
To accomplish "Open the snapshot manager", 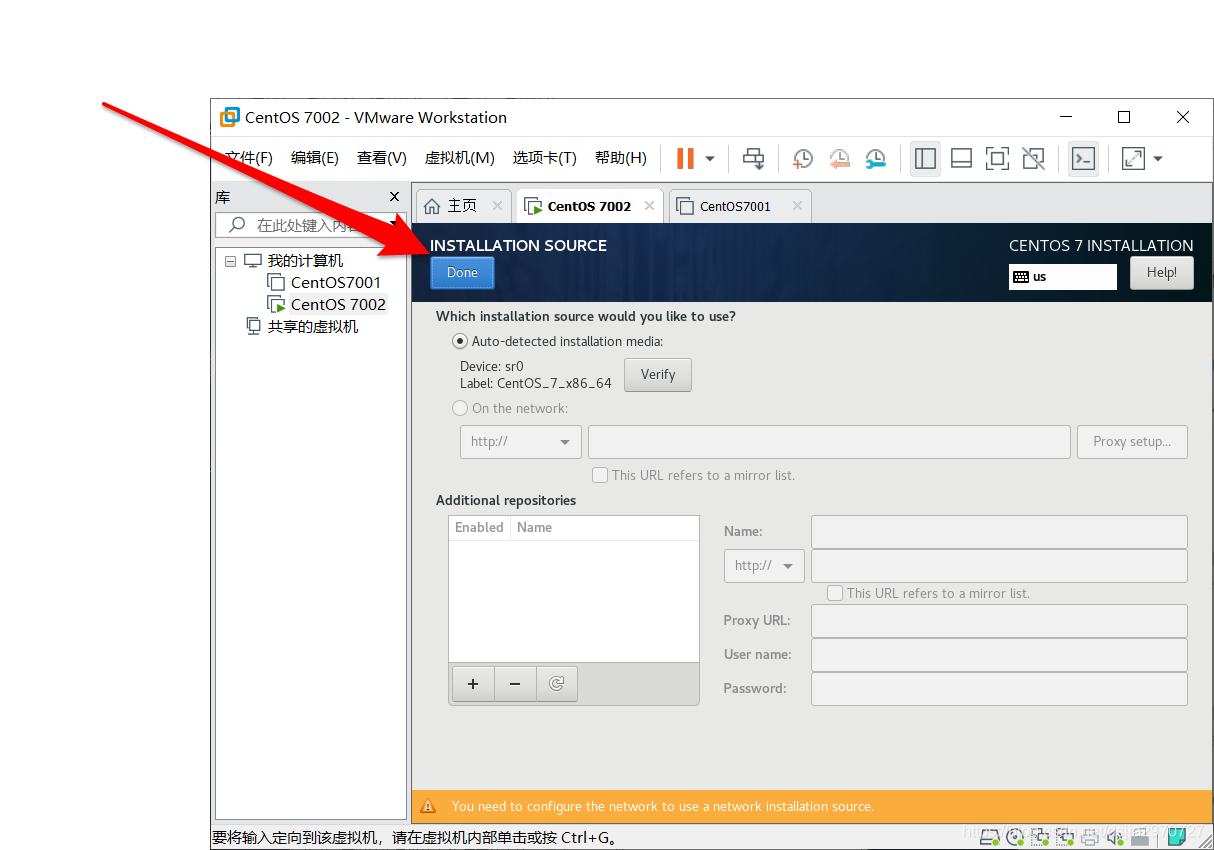I will coord(875,158).
